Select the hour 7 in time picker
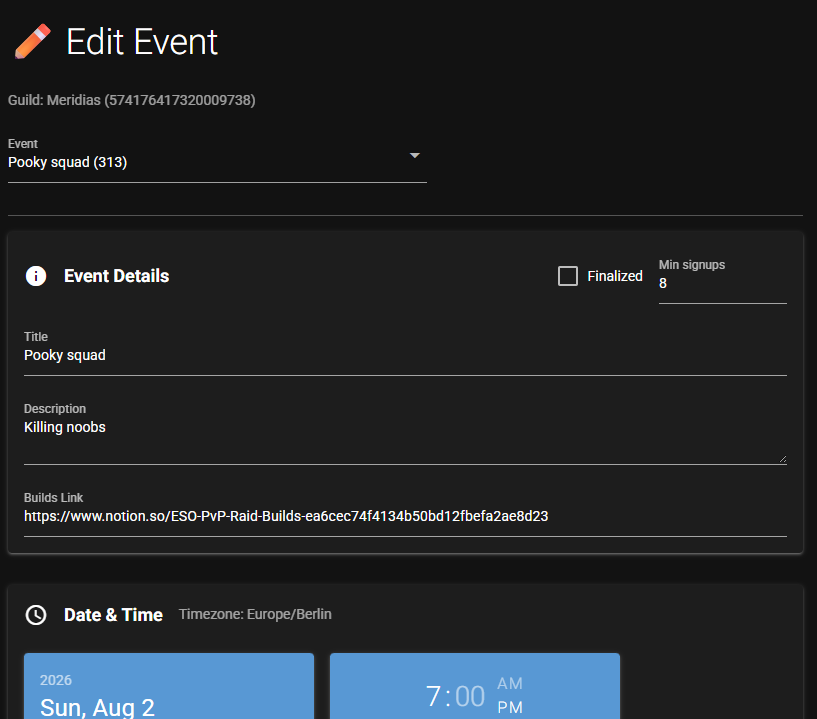This screenshot has width=817, height=719. (433, 696)
